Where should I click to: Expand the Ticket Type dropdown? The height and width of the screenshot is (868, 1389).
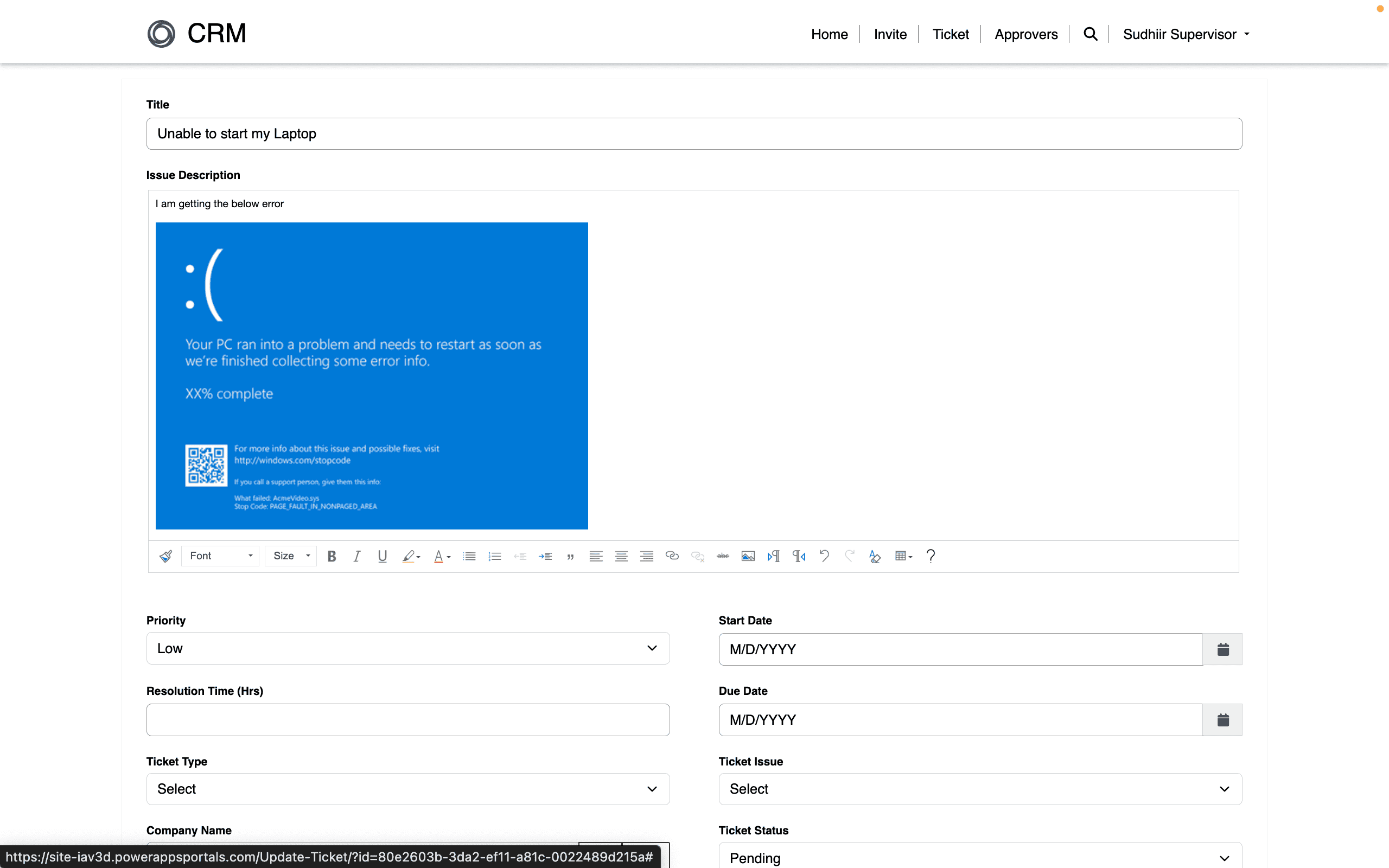(407, 789)
